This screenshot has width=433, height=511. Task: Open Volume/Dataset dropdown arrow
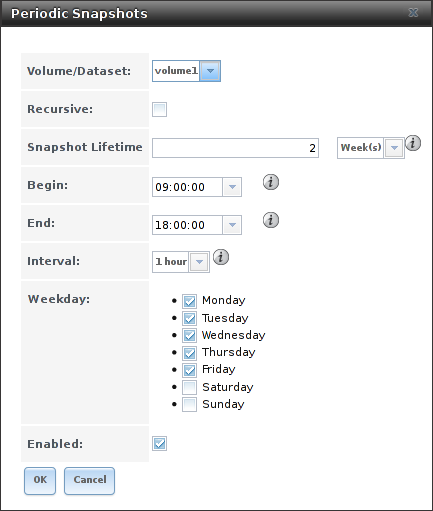point(210,71)
